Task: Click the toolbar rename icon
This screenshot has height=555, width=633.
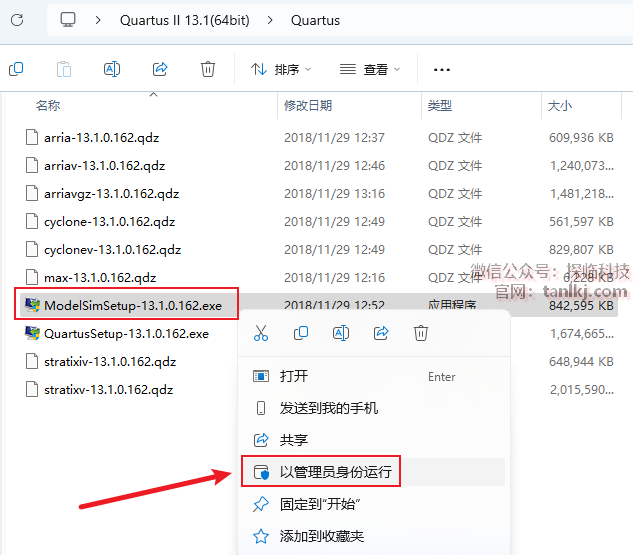Action: coord(112,69)
